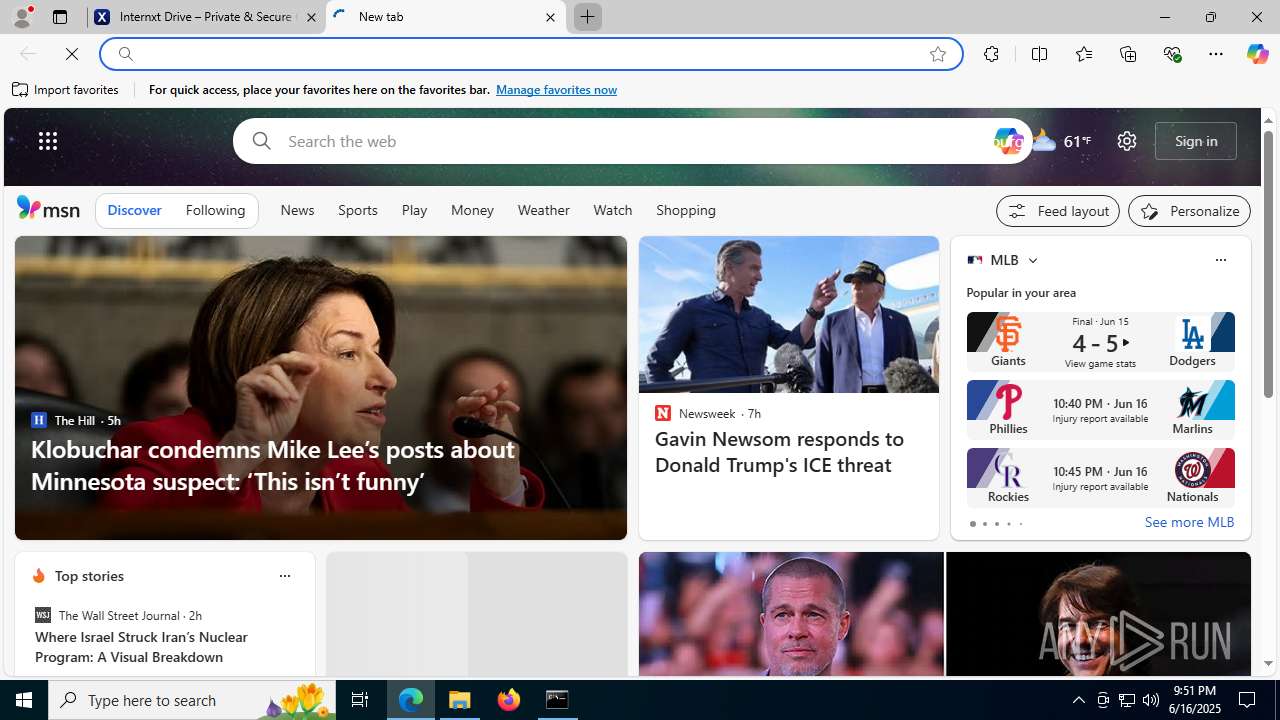This screenshot has height=720, width=1280.
Task: Open the Shopping tab
Action: [x=686, y=211]
